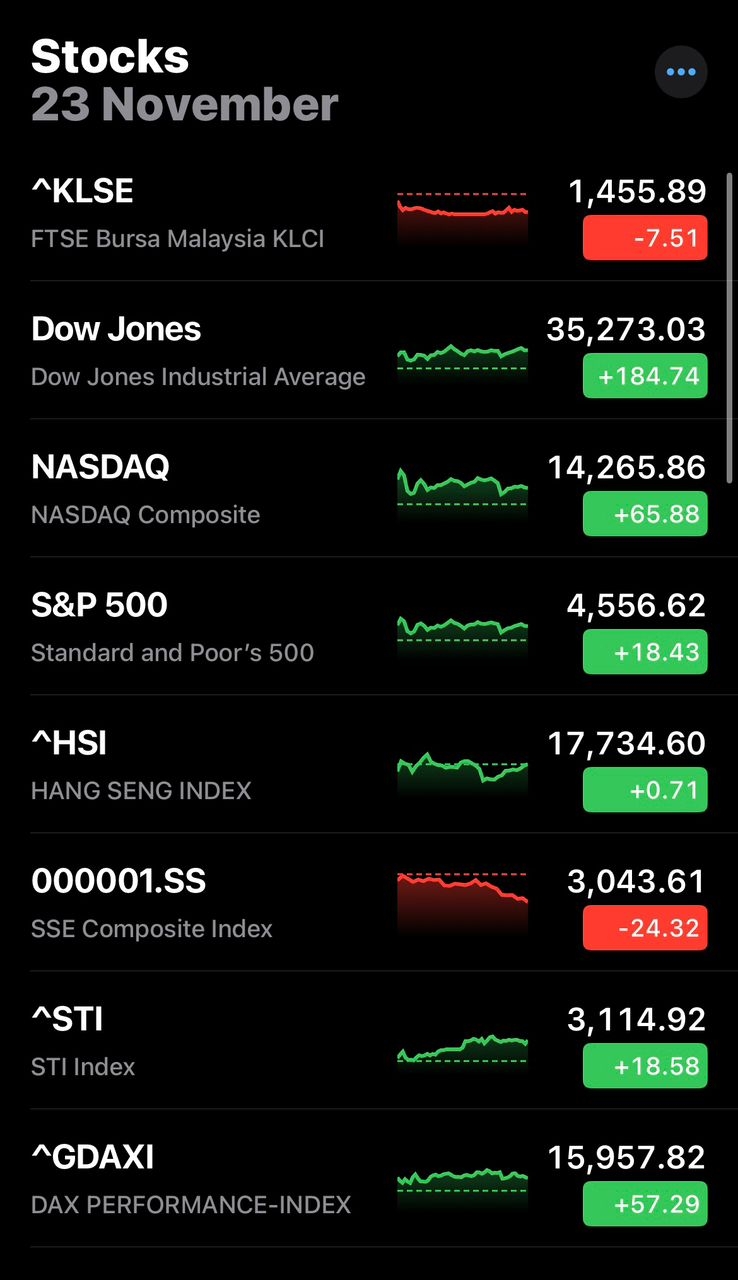Toggle the +57.29 ^GDAXI change badge
Viewport: 738px width, 1280px height.
coord(645,1204)
